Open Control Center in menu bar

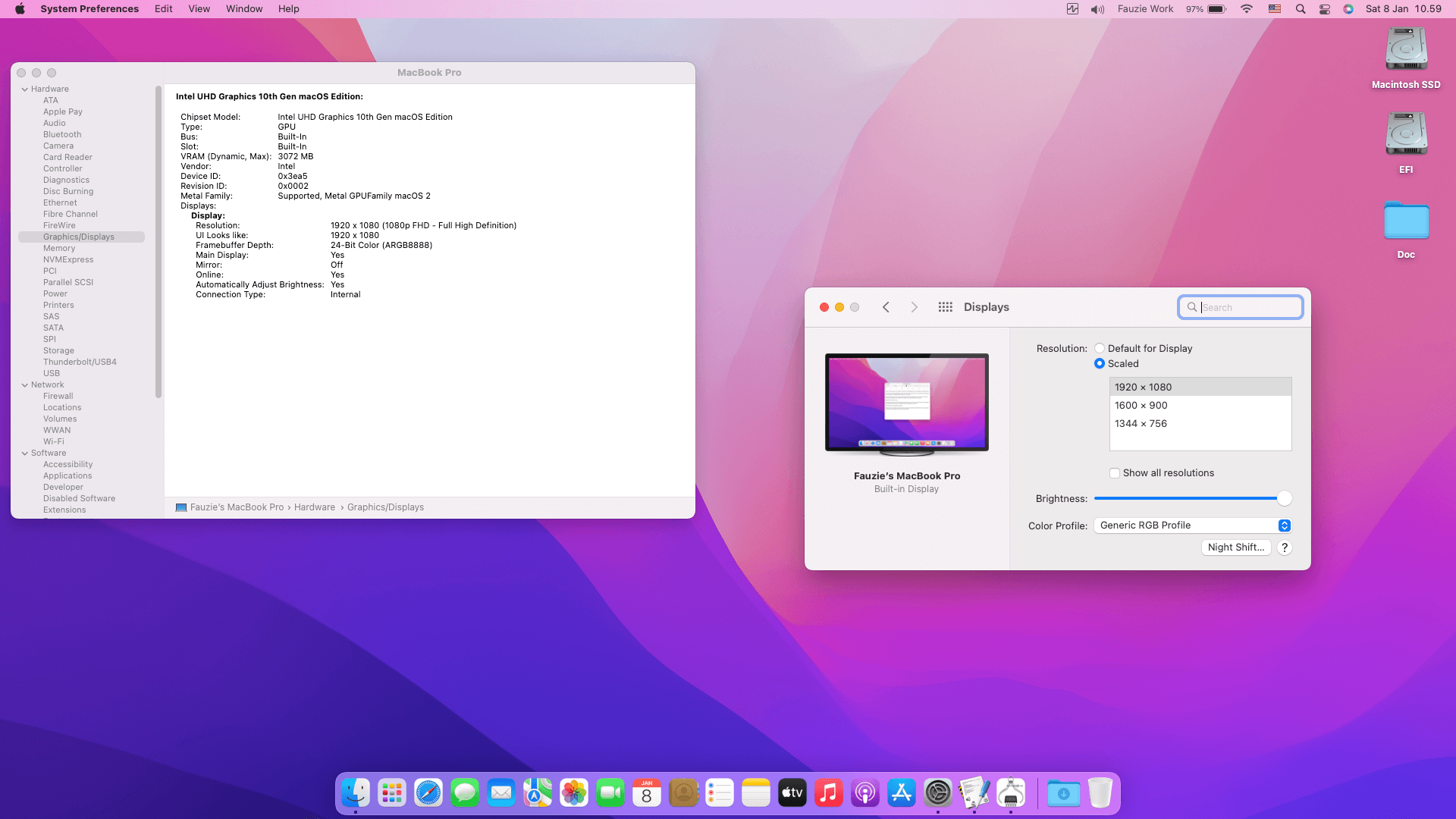[x=1325, y=9]
